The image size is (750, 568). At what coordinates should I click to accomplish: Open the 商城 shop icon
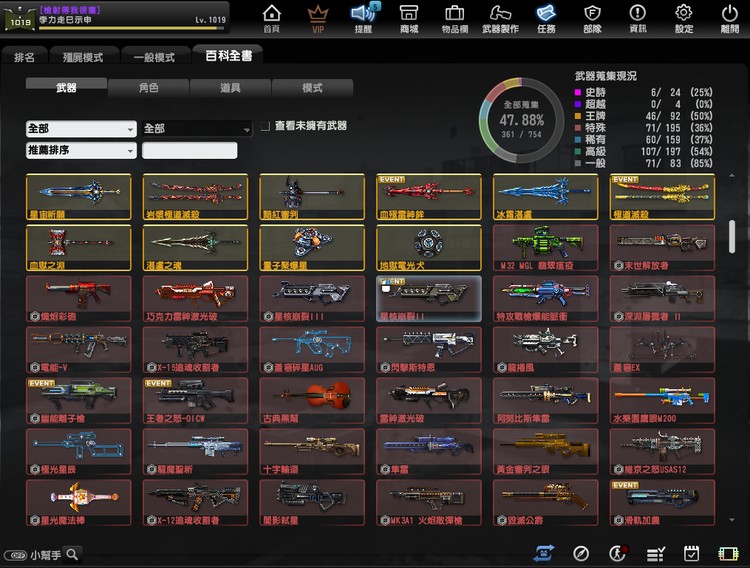click(409, 17)
